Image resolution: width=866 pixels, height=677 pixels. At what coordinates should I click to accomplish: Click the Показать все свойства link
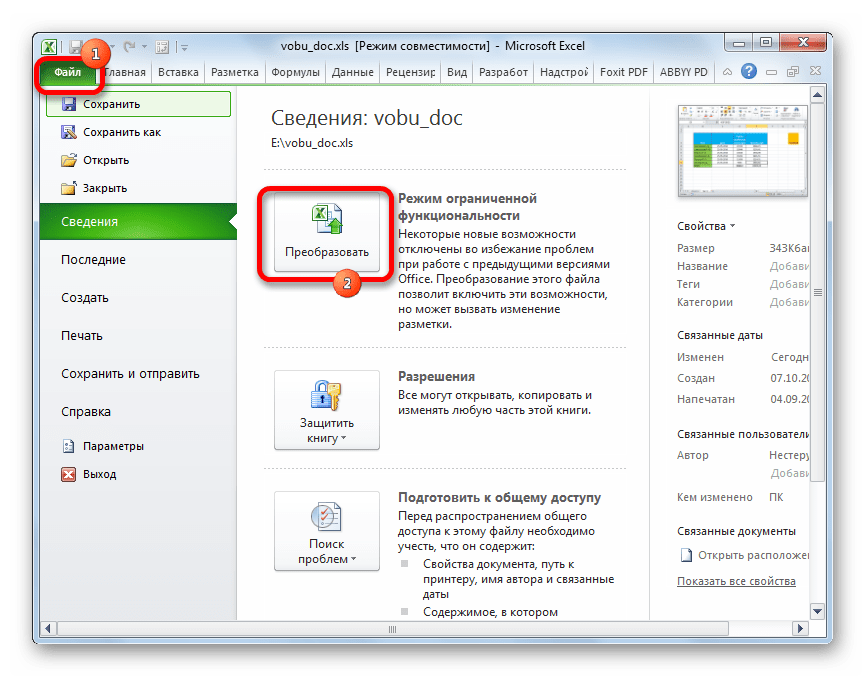pos(736,581)
